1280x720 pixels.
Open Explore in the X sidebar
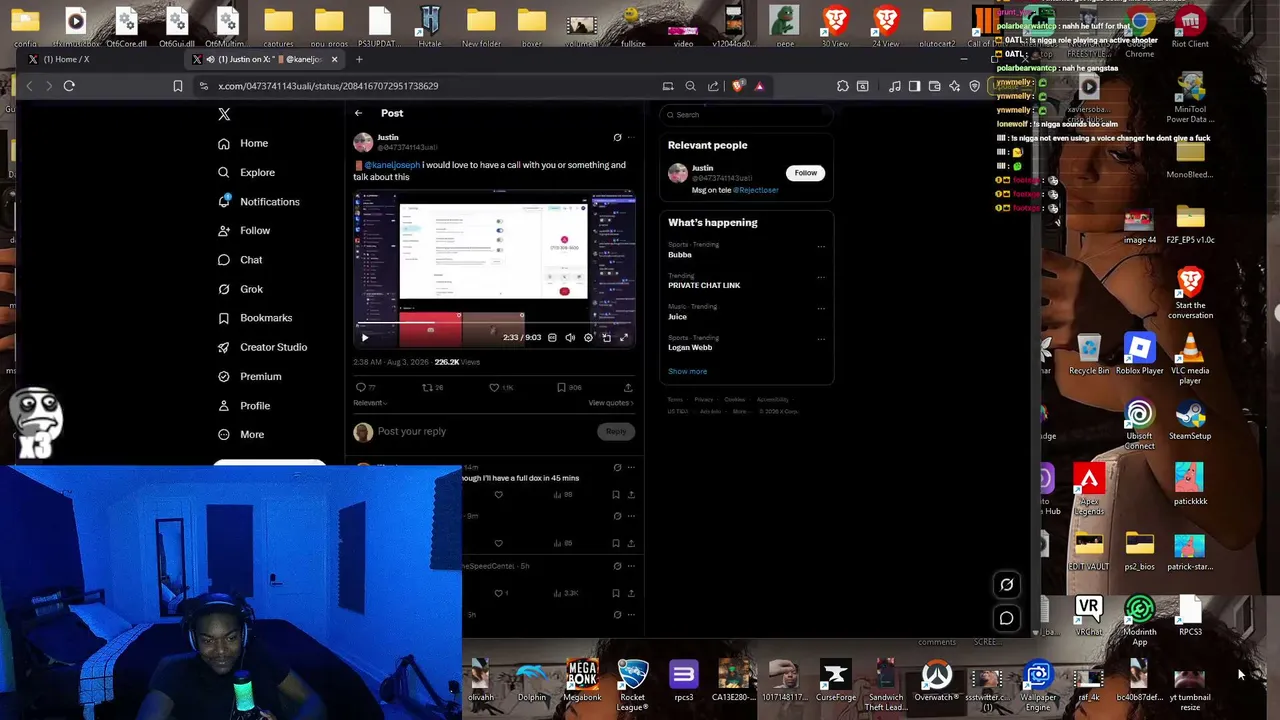[246, 172]
